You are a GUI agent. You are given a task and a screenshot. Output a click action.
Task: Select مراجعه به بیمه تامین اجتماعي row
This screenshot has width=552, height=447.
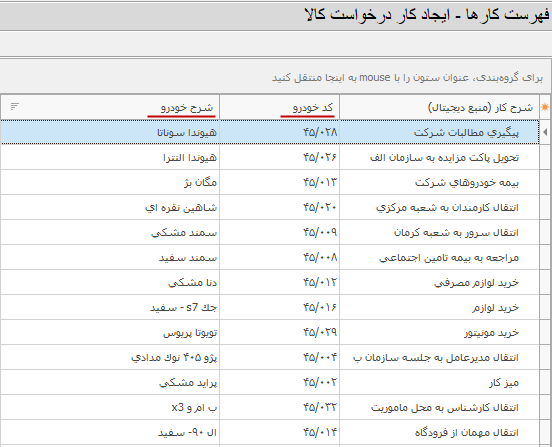coord(270,257)
